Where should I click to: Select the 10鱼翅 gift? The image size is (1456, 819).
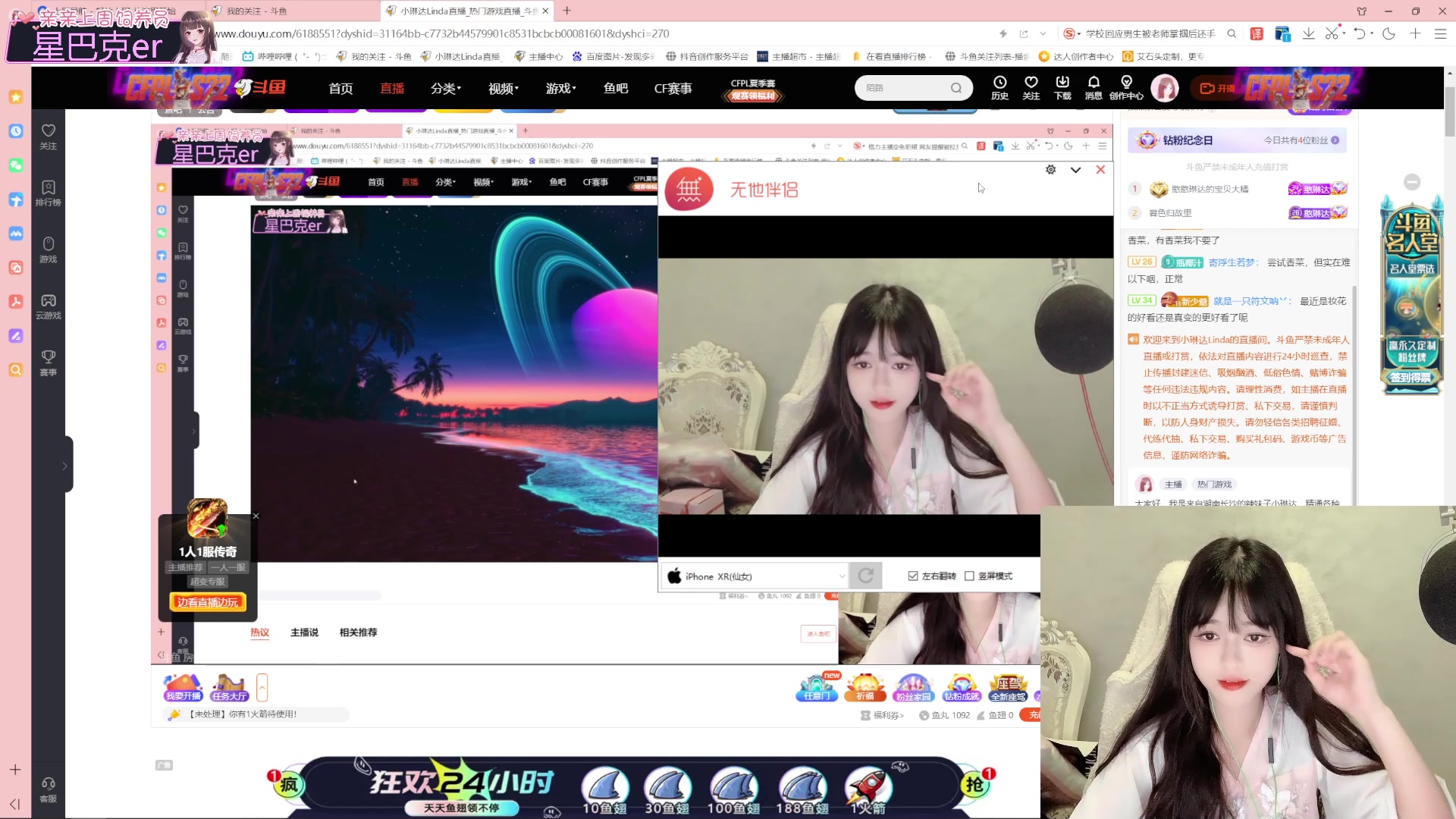(x=604, y=790)
